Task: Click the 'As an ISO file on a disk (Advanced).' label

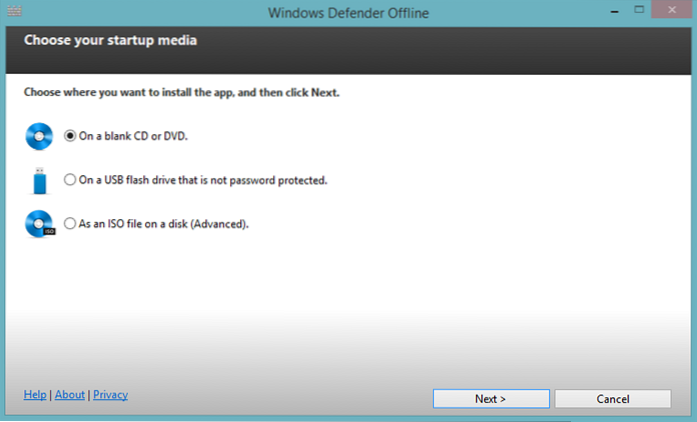Action: [x=164, y=224]
